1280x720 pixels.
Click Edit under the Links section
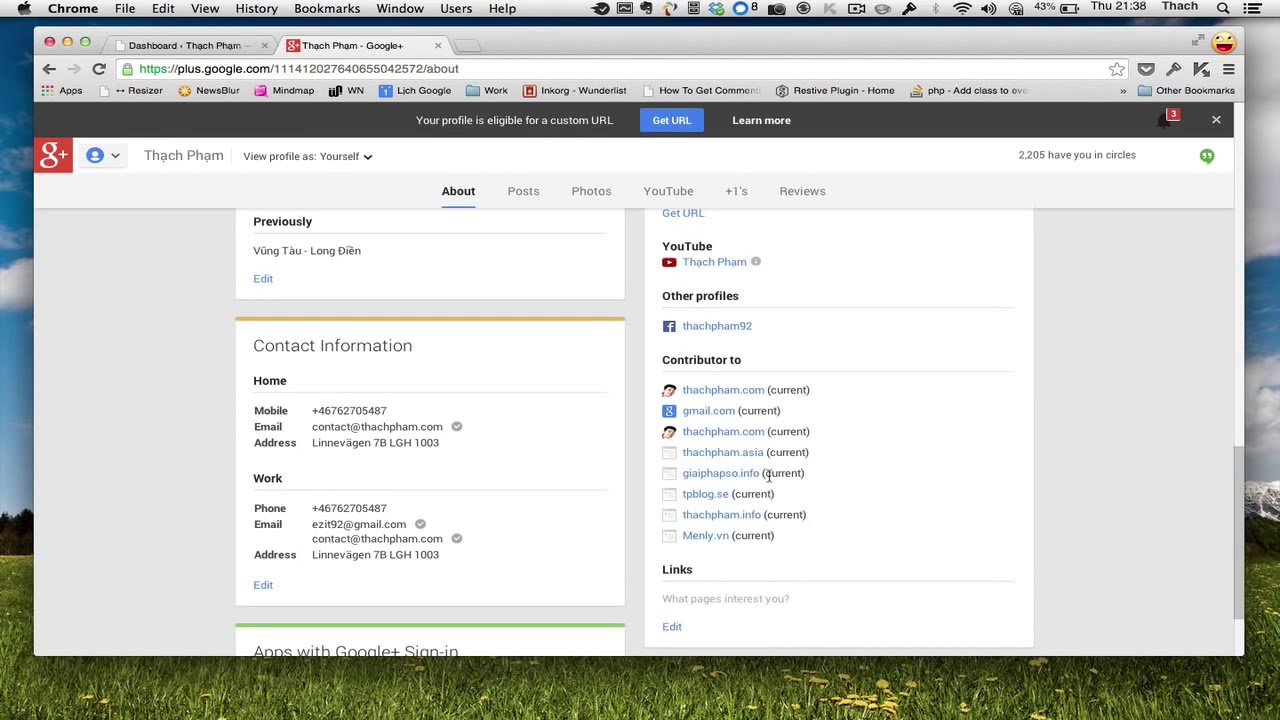[x=672, y=627]
